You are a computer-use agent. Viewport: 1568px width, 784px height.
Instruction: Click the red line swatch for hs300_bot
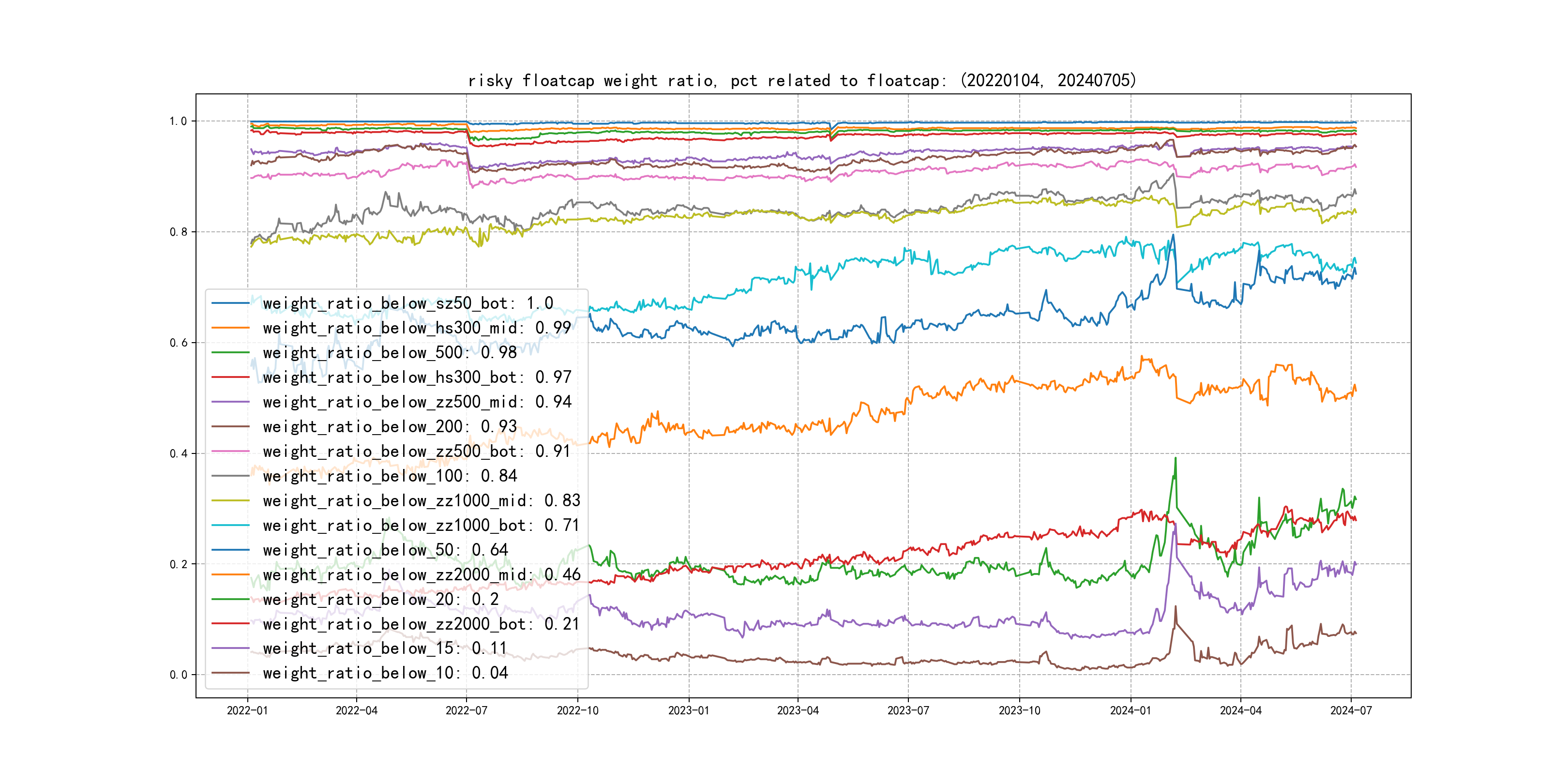pos(230,377)
